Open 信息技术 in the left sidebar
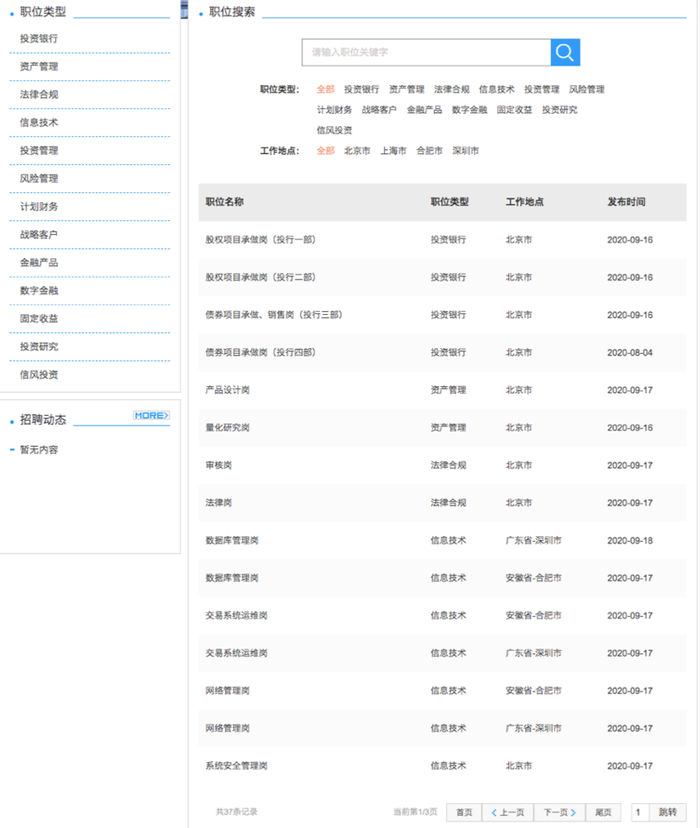Viewport: 700px width, 828px height. pos(39,123)
